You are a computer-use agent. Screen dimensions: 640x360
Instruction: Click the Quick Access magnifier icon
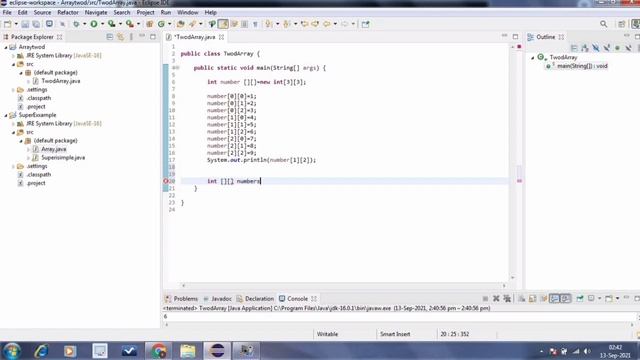[604, 24]
